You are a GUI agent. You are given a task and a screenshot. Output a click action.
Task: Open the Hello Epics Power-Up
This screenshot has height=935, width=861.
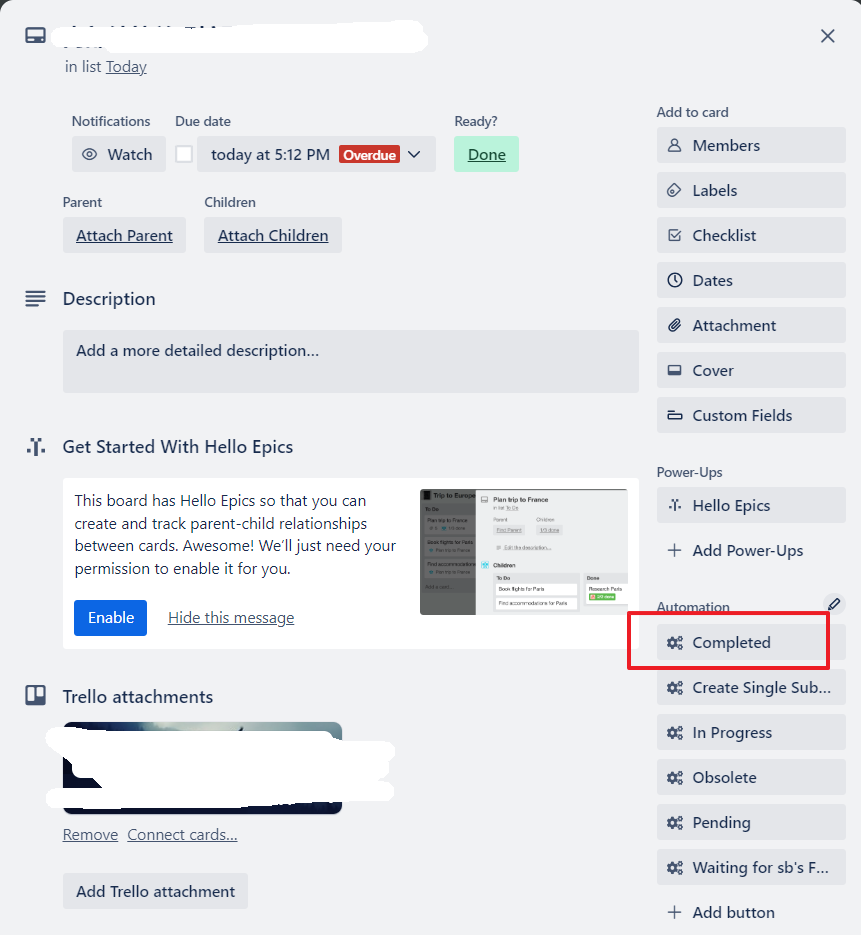pos(751,506)
